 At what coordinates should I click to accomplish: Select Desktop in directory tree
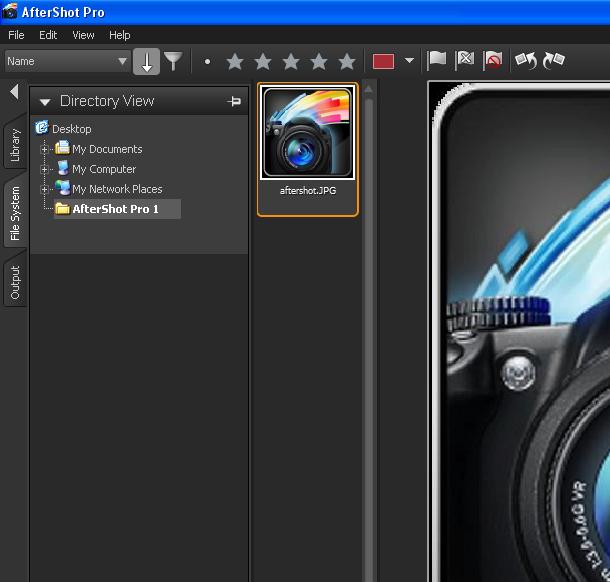coord(63,128)
